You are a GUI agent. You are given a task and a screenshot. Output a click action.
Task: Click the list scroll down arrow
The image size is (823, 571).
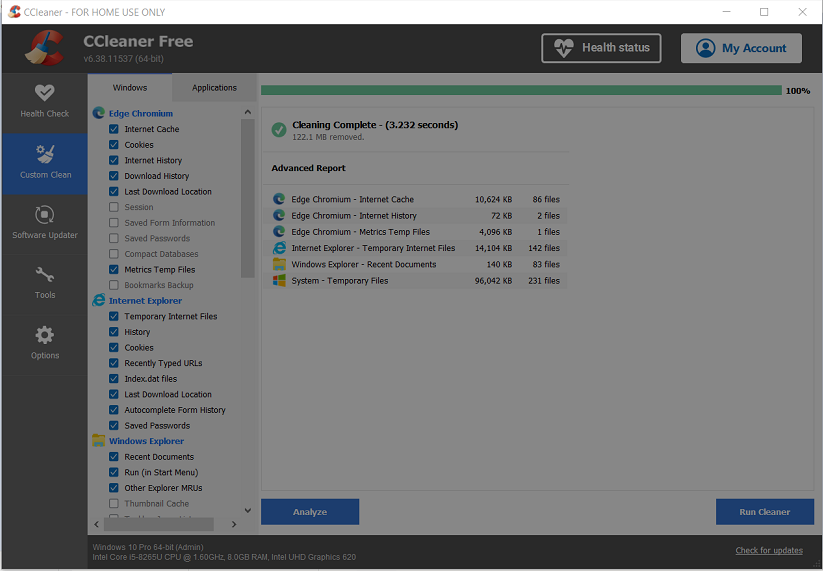(x=248, y=510)
